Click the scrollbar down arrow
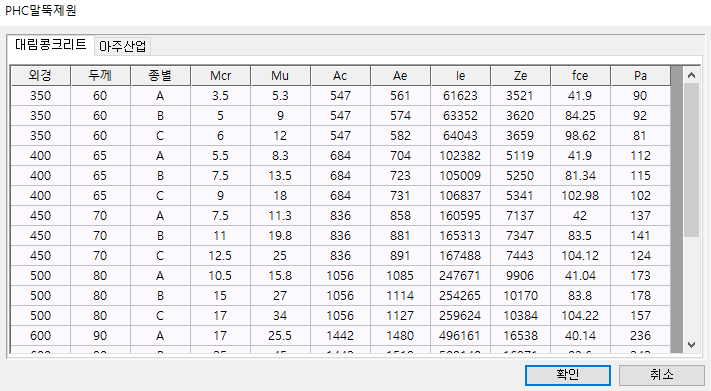 [692, 345]
